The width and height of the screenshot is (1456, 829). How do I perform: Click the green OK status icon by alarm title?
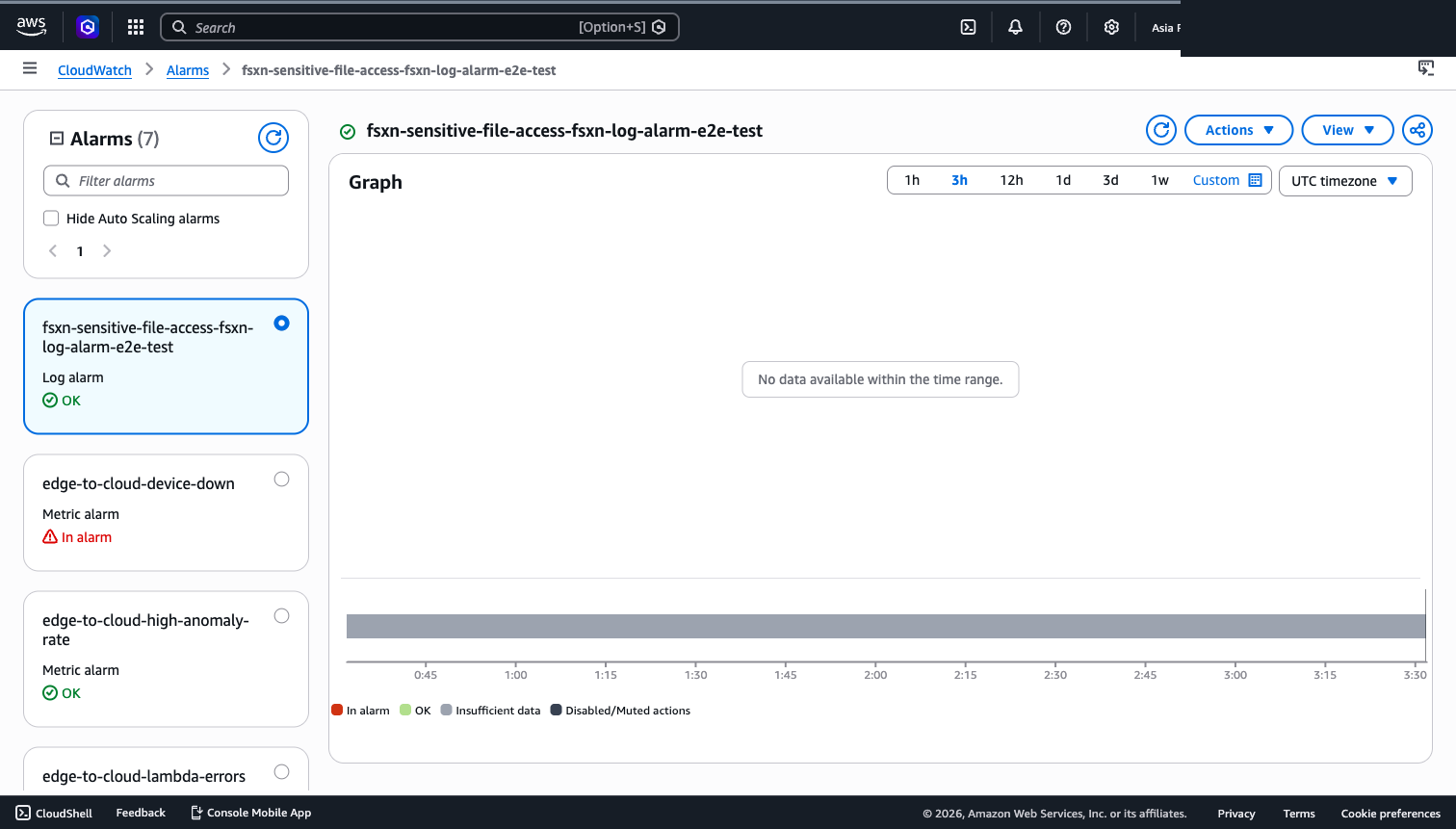[x=348, y=132]
